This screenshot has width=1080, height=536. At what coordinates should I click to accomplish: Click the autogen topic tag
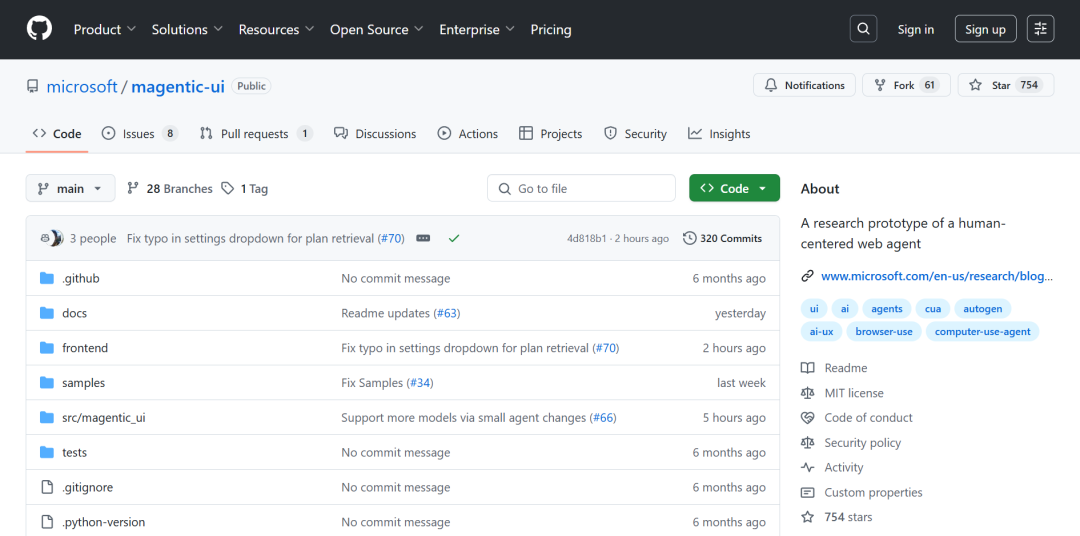coord(982,309)
